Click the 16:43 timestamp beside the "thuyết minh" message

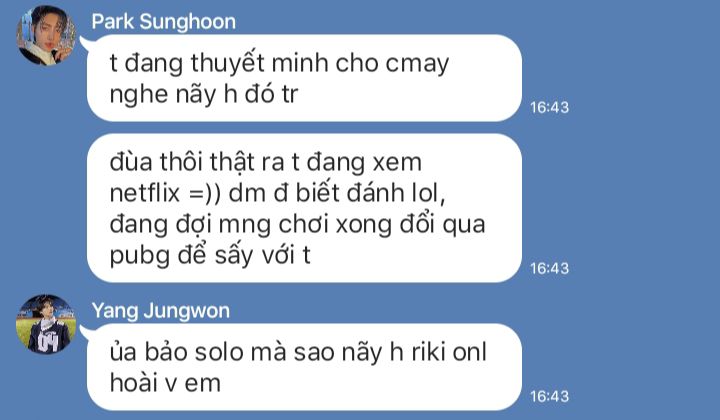pyautogui.click(x=549, y=107)
